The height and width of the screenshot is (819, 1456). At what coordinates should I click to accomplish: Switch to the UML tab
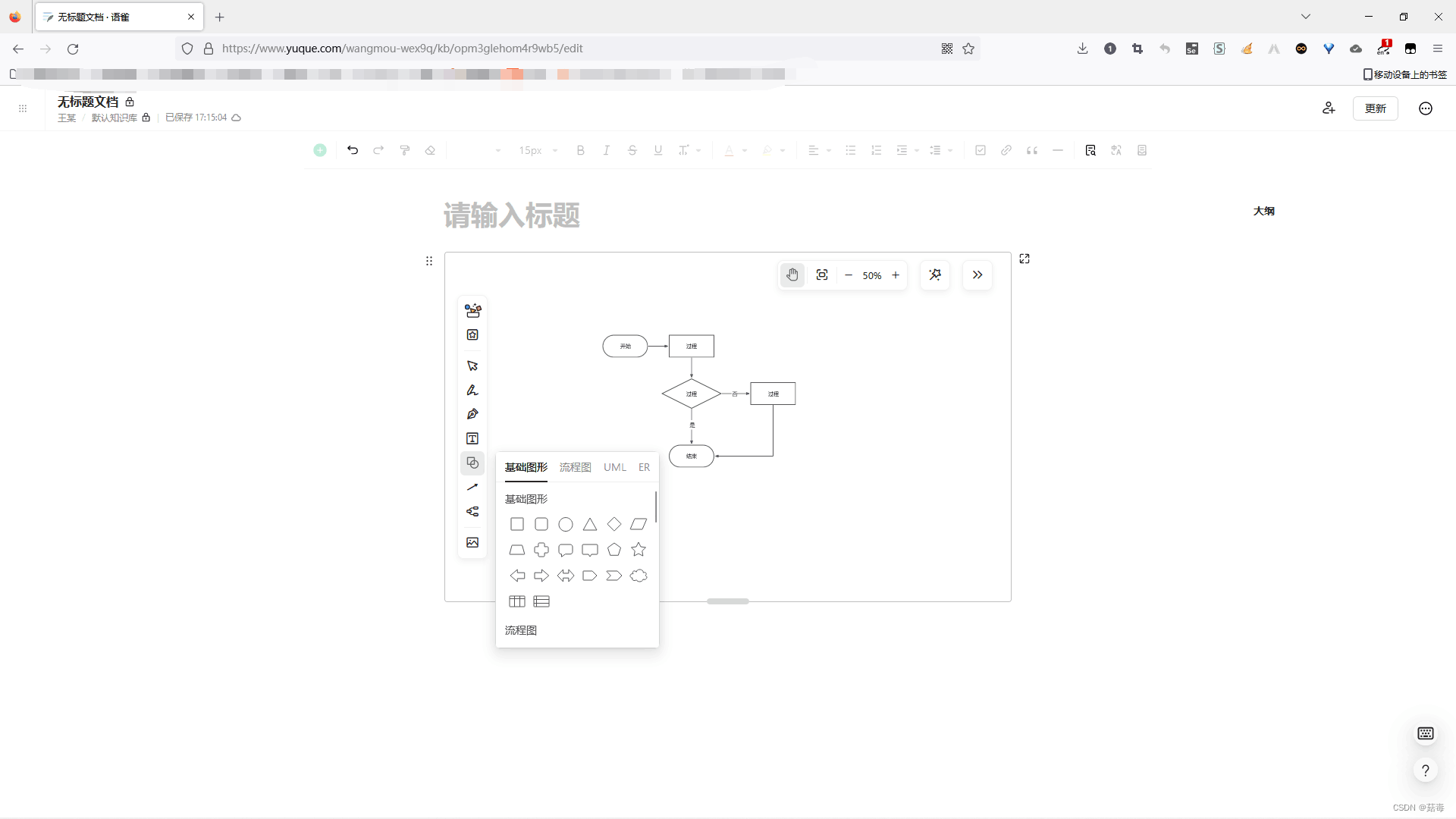[x=614, y=467]
